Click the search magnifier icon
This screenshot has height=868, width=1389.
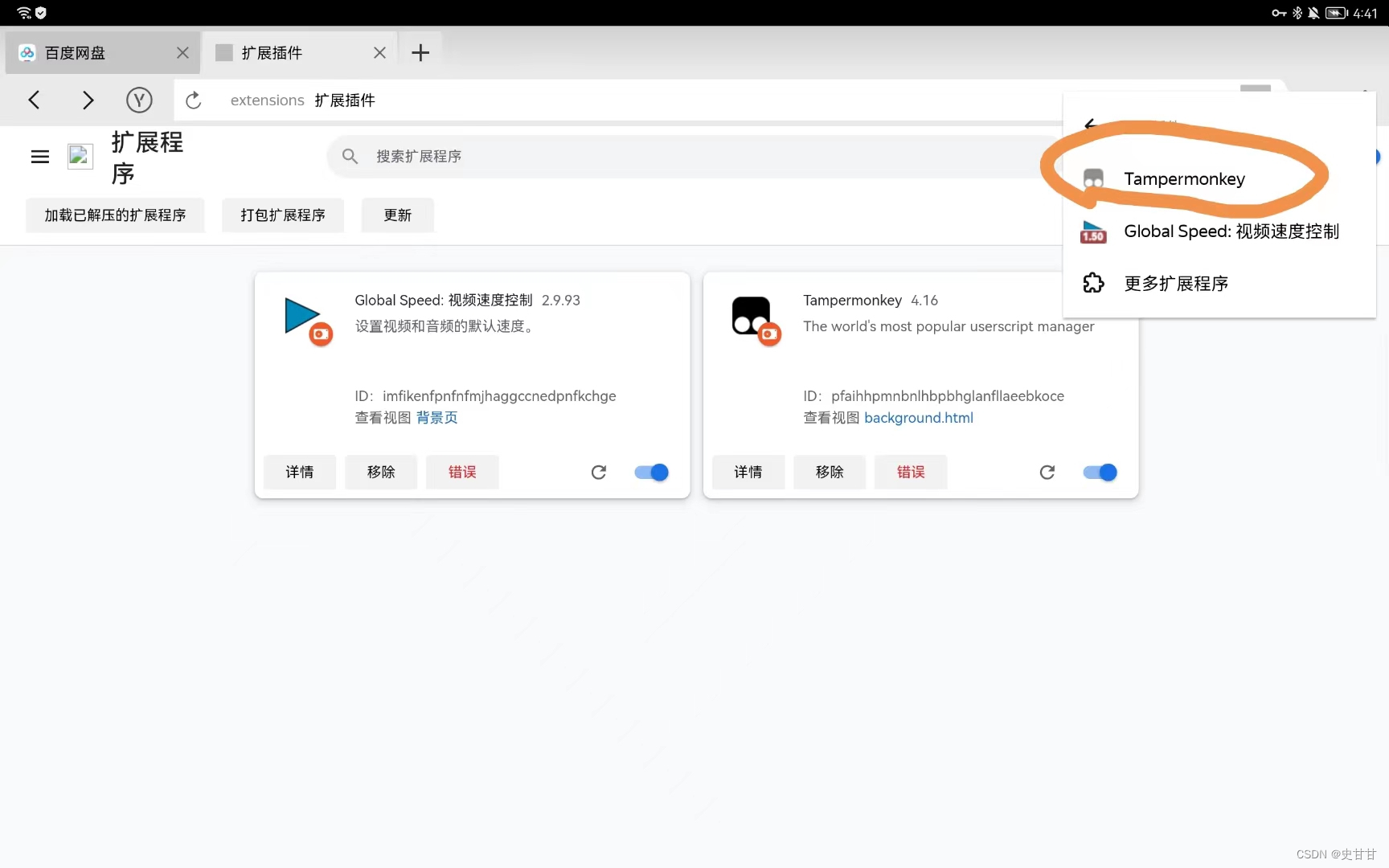[x=350, y=156]
